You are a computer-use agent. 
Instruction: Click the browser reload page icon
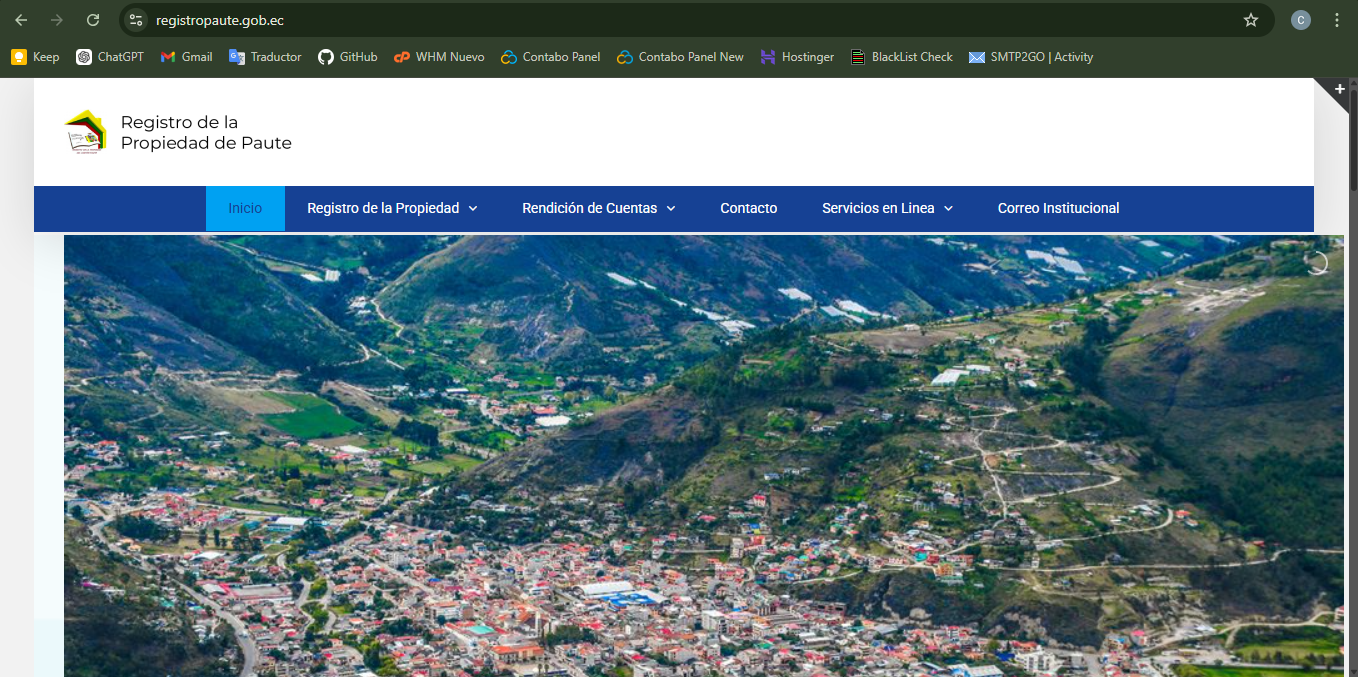[x=93, y=20]
